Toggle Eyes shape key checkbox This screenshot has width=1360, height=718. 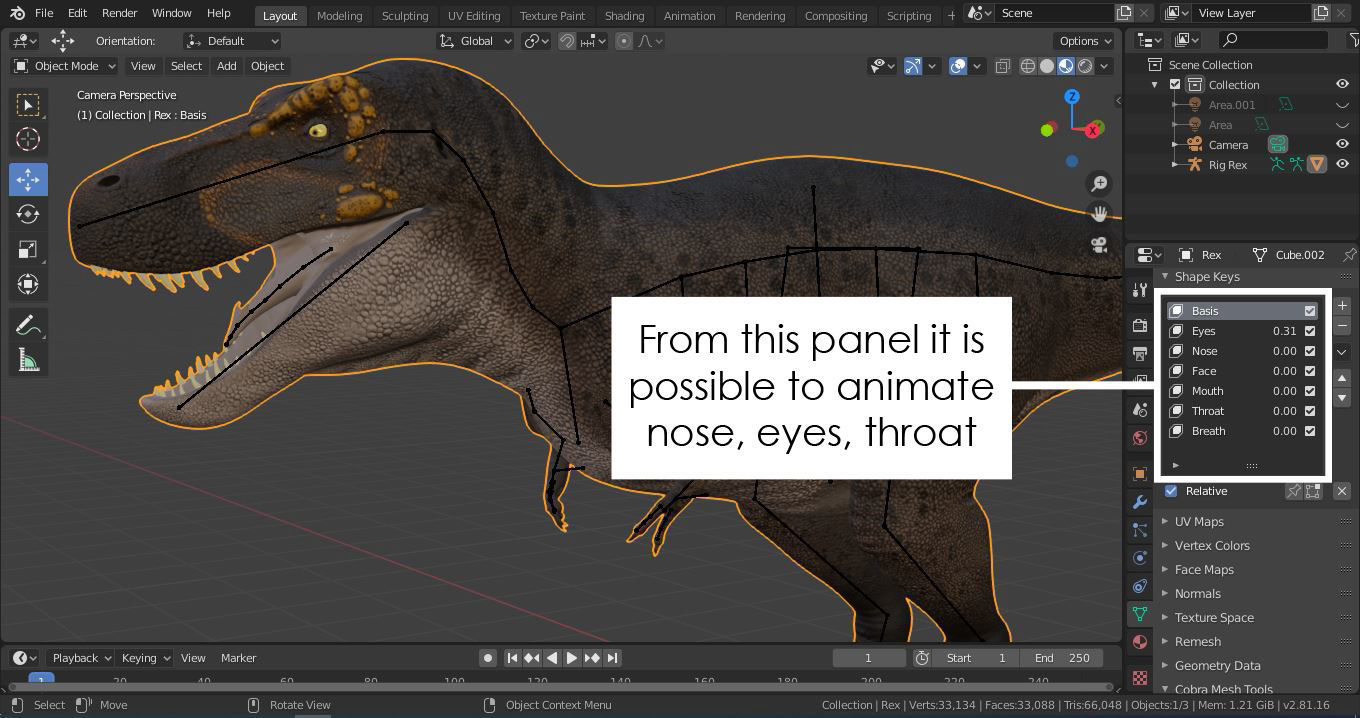[1310, 331]
